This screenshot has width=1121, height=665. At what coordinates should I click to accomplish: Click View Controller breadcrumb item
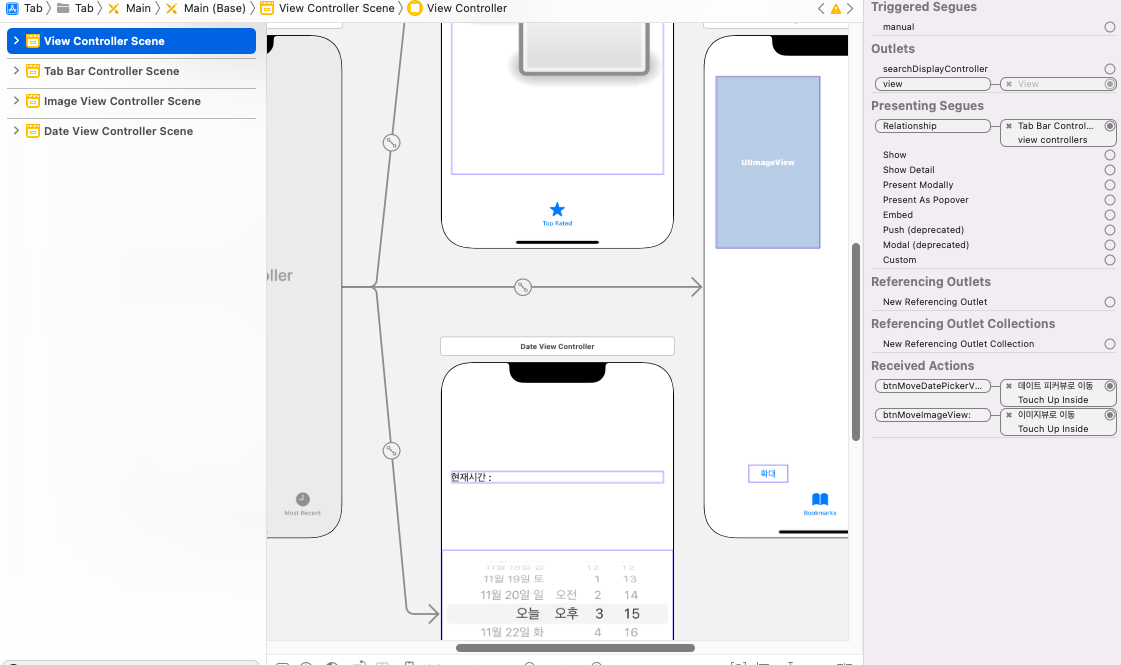coord(458,8)
